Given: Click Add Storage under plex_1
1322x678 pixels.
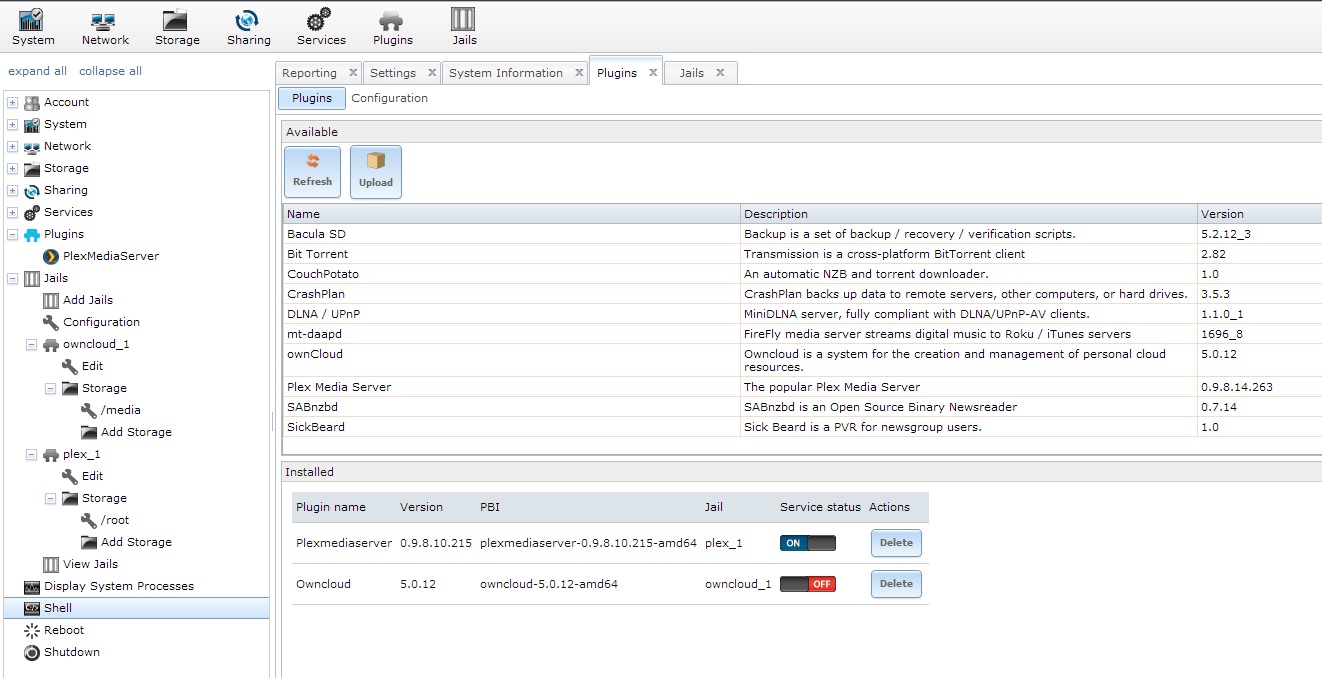Looking at the screenshot, I should (127, 542).
